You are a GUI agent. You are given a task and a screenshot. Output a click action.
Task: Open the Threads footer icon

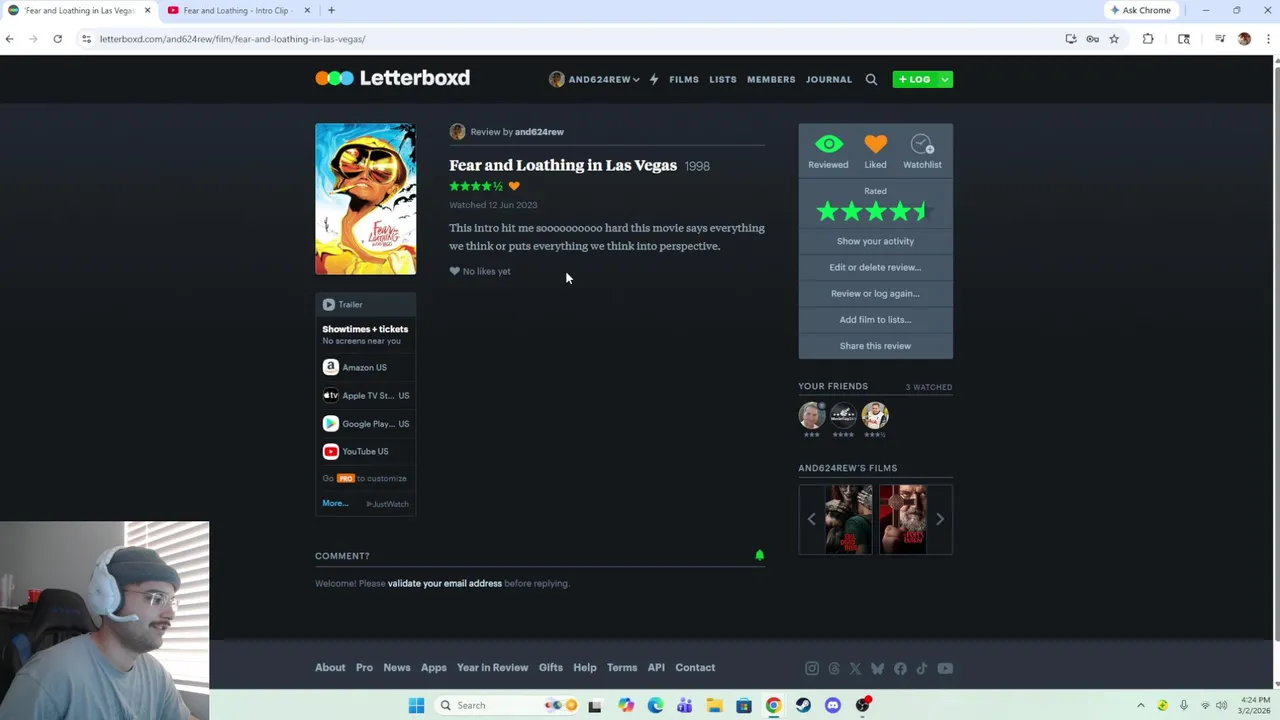[x=834, y=668]
